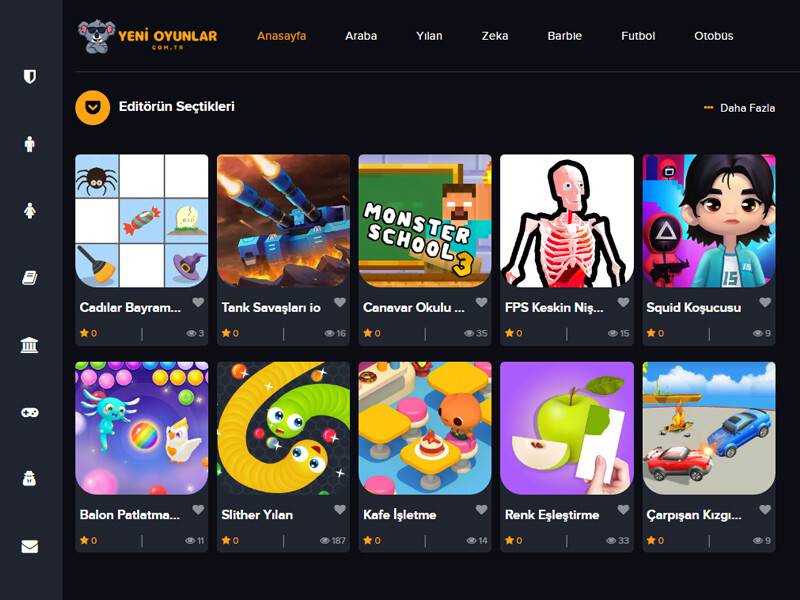Select the girl figure sidebar icon

point(30,211)
